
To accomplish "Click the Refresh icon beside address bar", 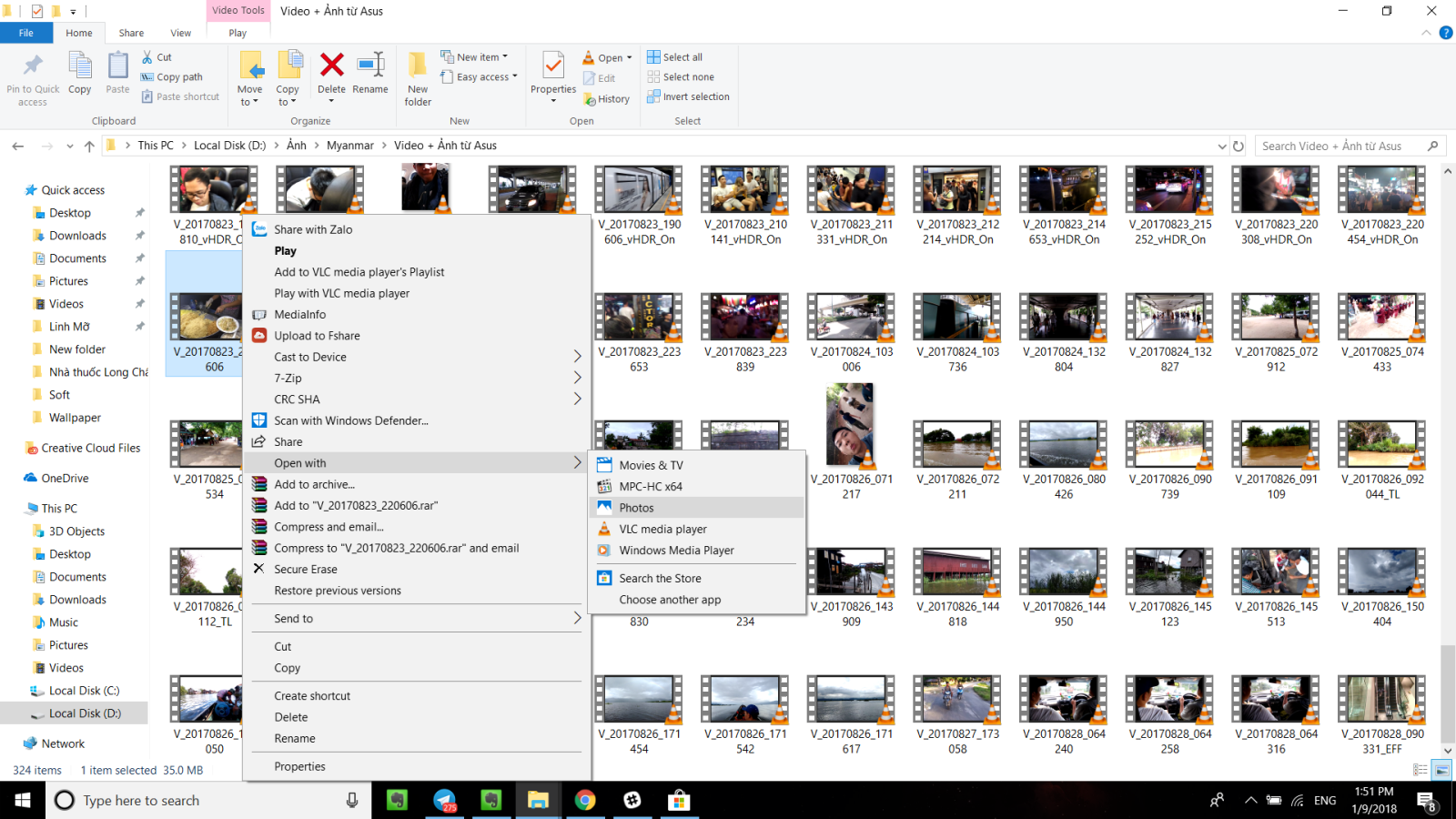I will point(1239,146).
